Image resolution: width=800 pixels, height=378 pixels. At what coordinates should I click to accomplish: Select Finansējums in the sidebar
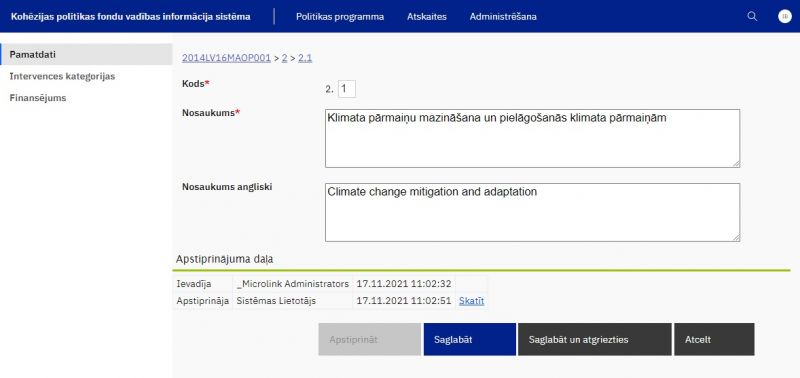(38, 98)
